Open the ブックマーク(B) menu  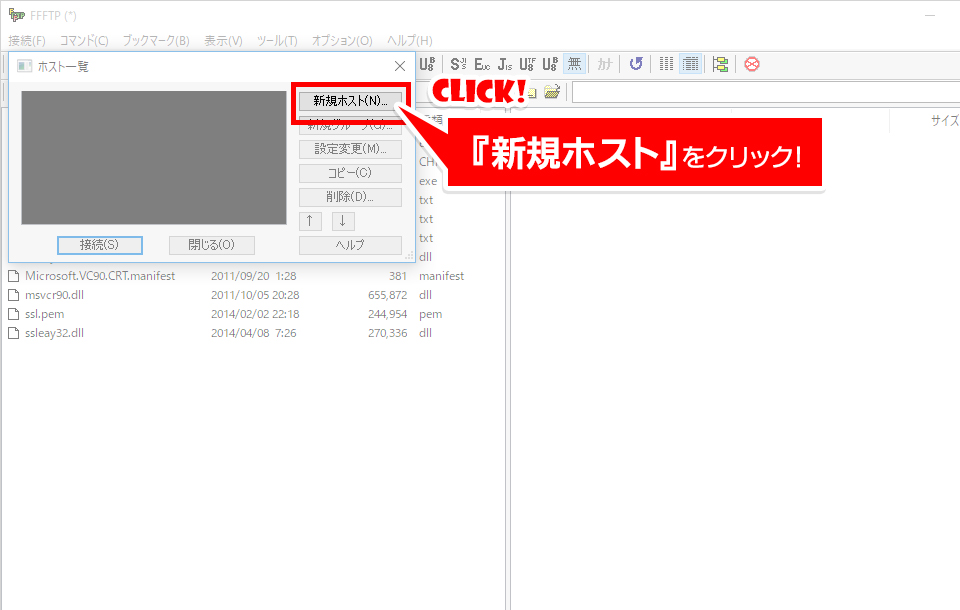[x=156, y=40]
